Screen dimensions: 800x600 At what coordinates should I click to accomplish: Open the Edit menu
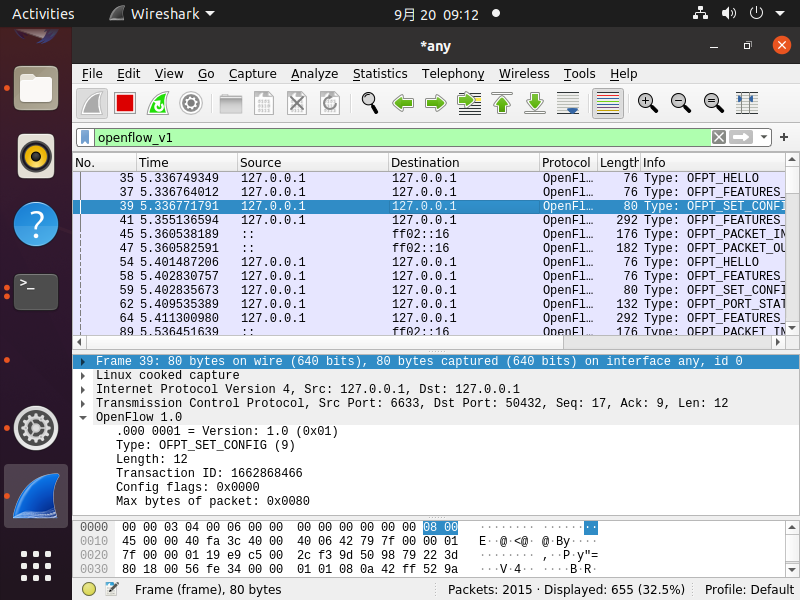point(129,74)
